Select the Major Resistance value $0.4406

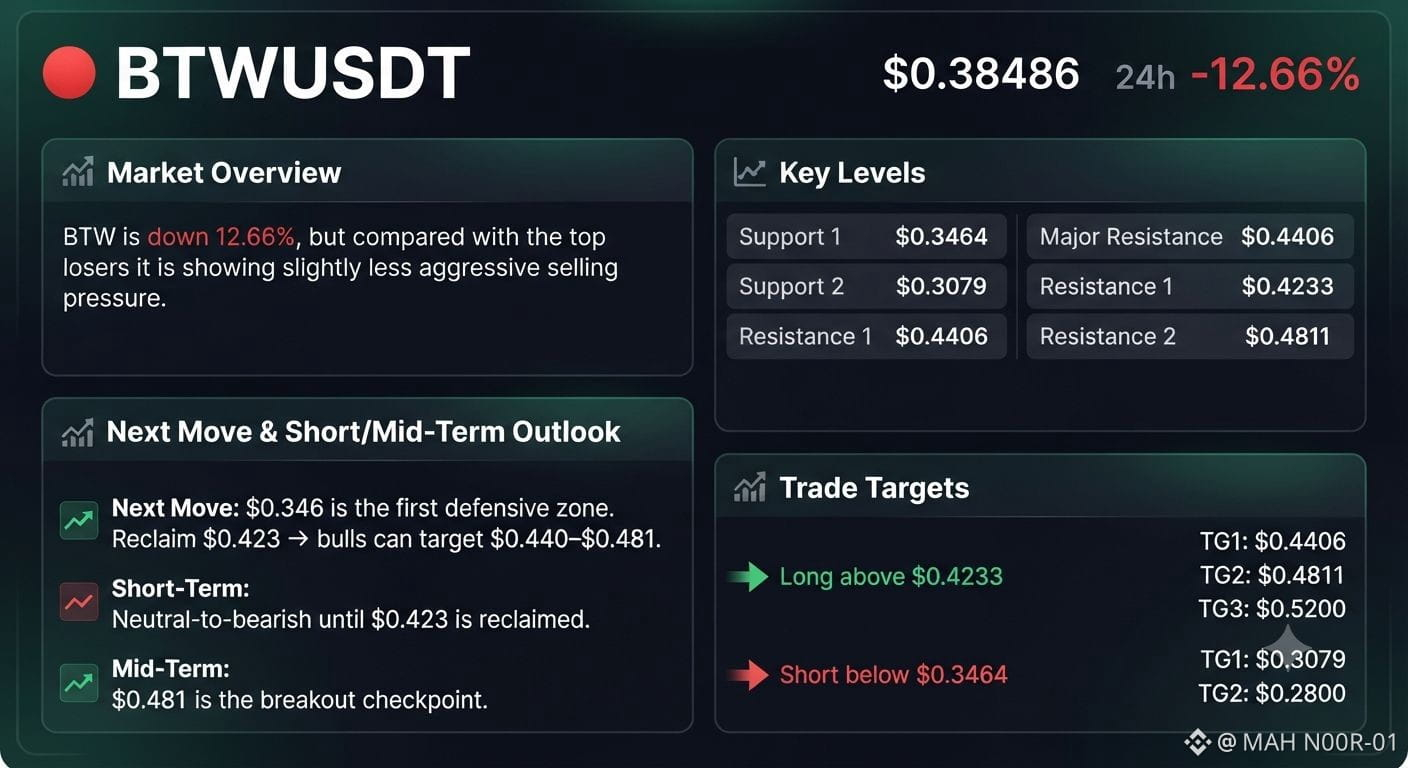1287,237
